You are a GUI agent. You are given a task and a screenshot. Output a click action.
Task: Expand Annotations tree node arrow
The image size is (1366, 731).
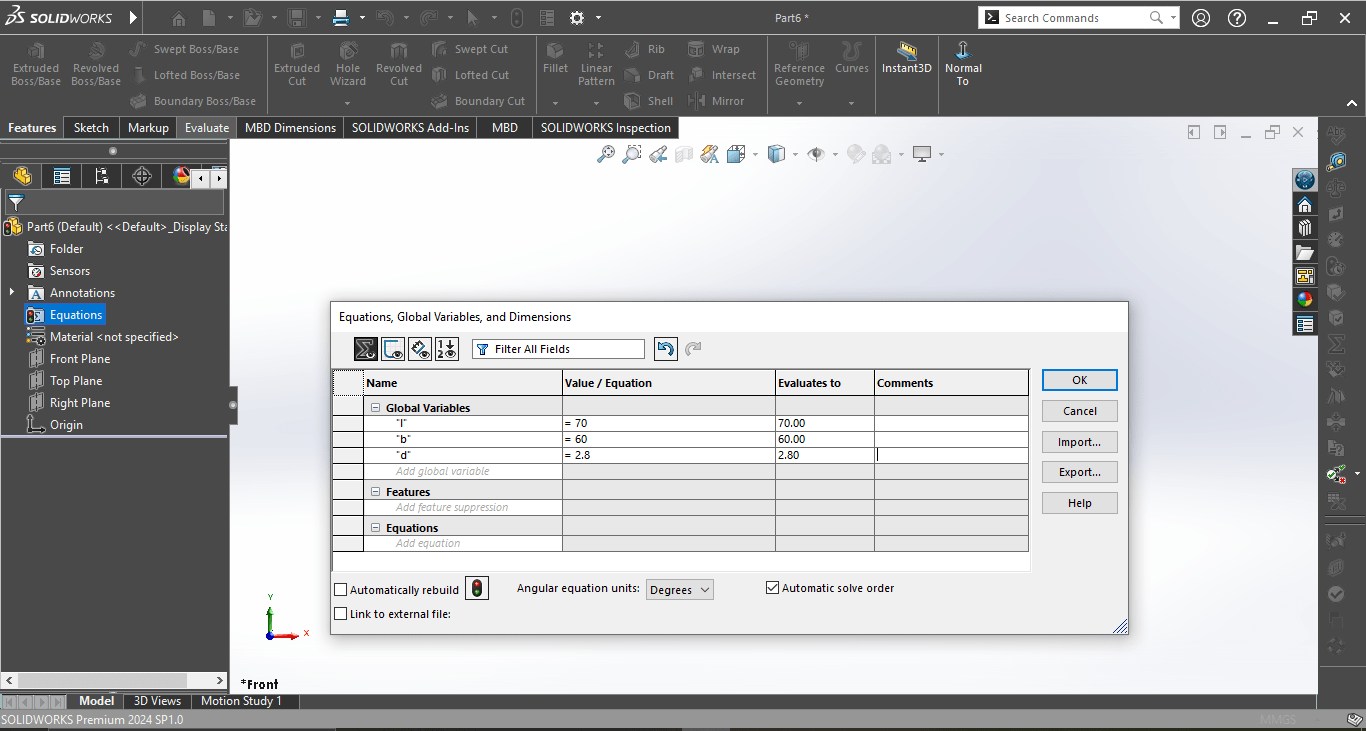12,292
